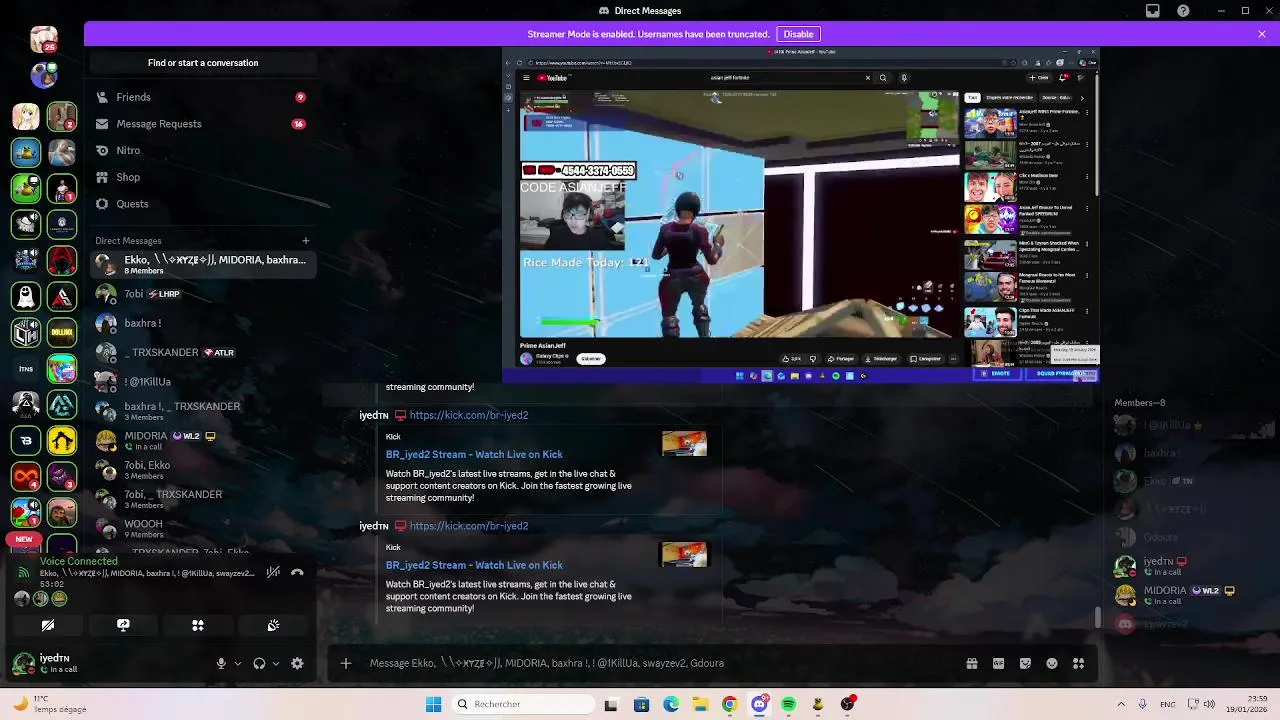1280x720 pixels.
Task: Expand microphone input options arrow
Action: pyautogui.click(x=237, y=663)
